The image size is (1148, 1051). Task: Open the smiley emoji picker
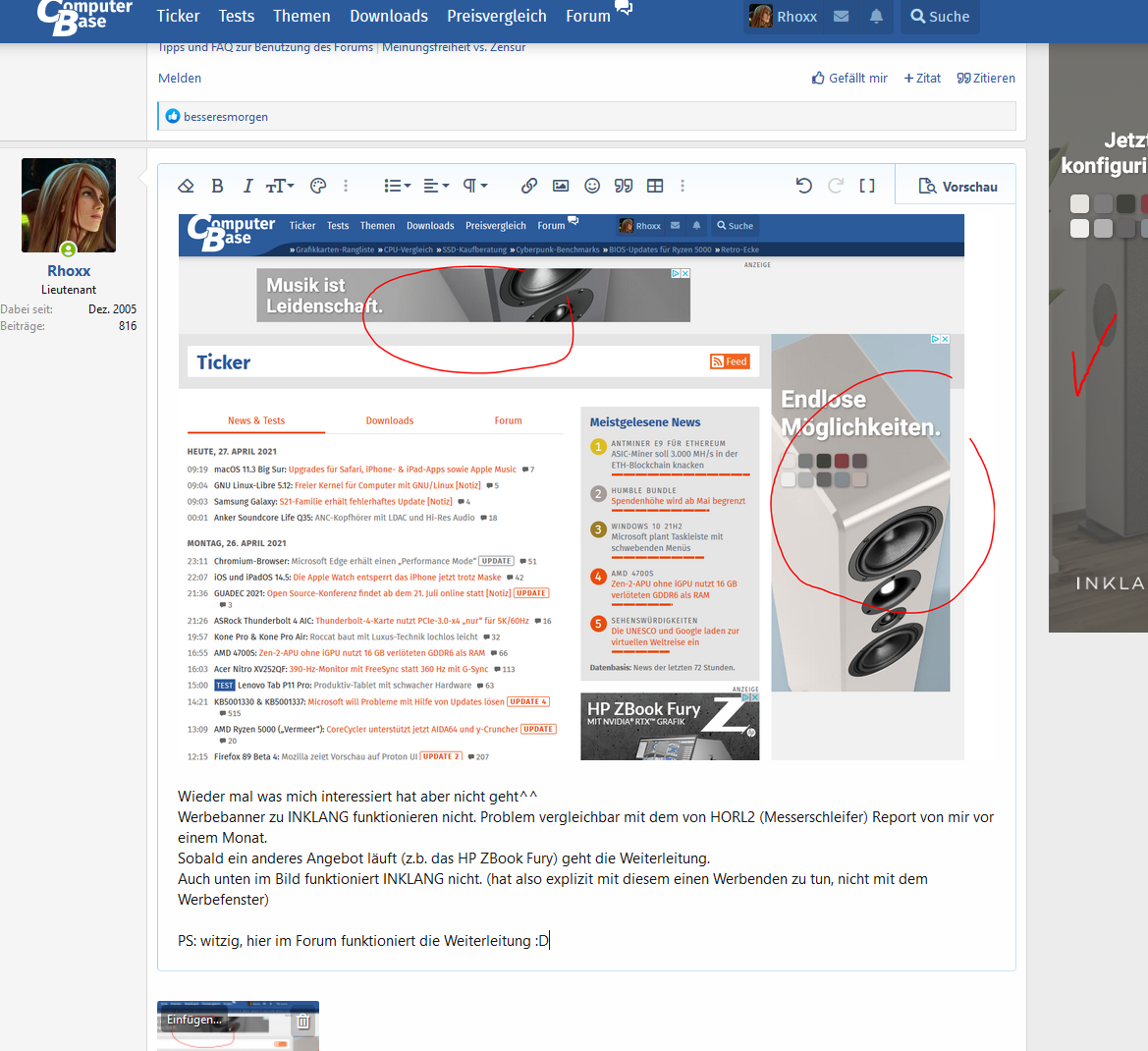tap(592, 186)
